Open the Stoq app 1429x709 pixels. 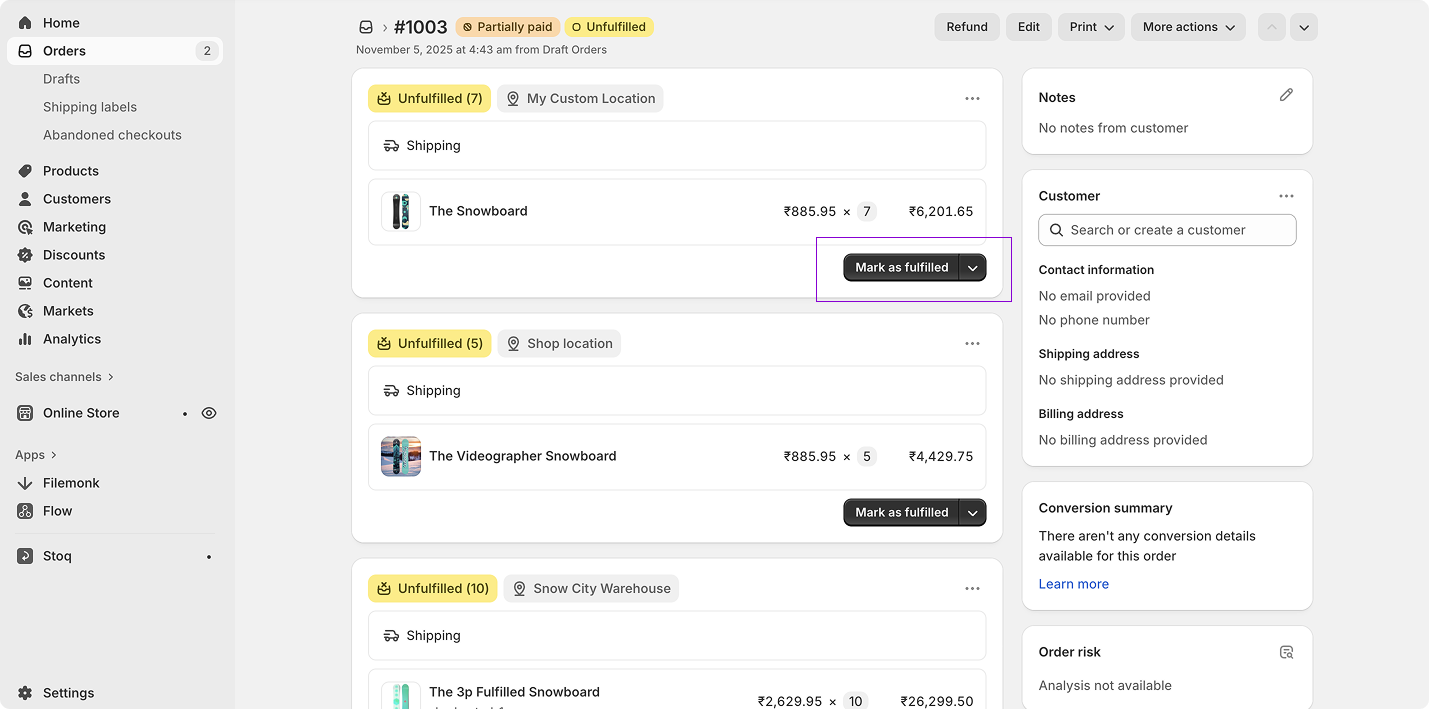tap(57, 555)
